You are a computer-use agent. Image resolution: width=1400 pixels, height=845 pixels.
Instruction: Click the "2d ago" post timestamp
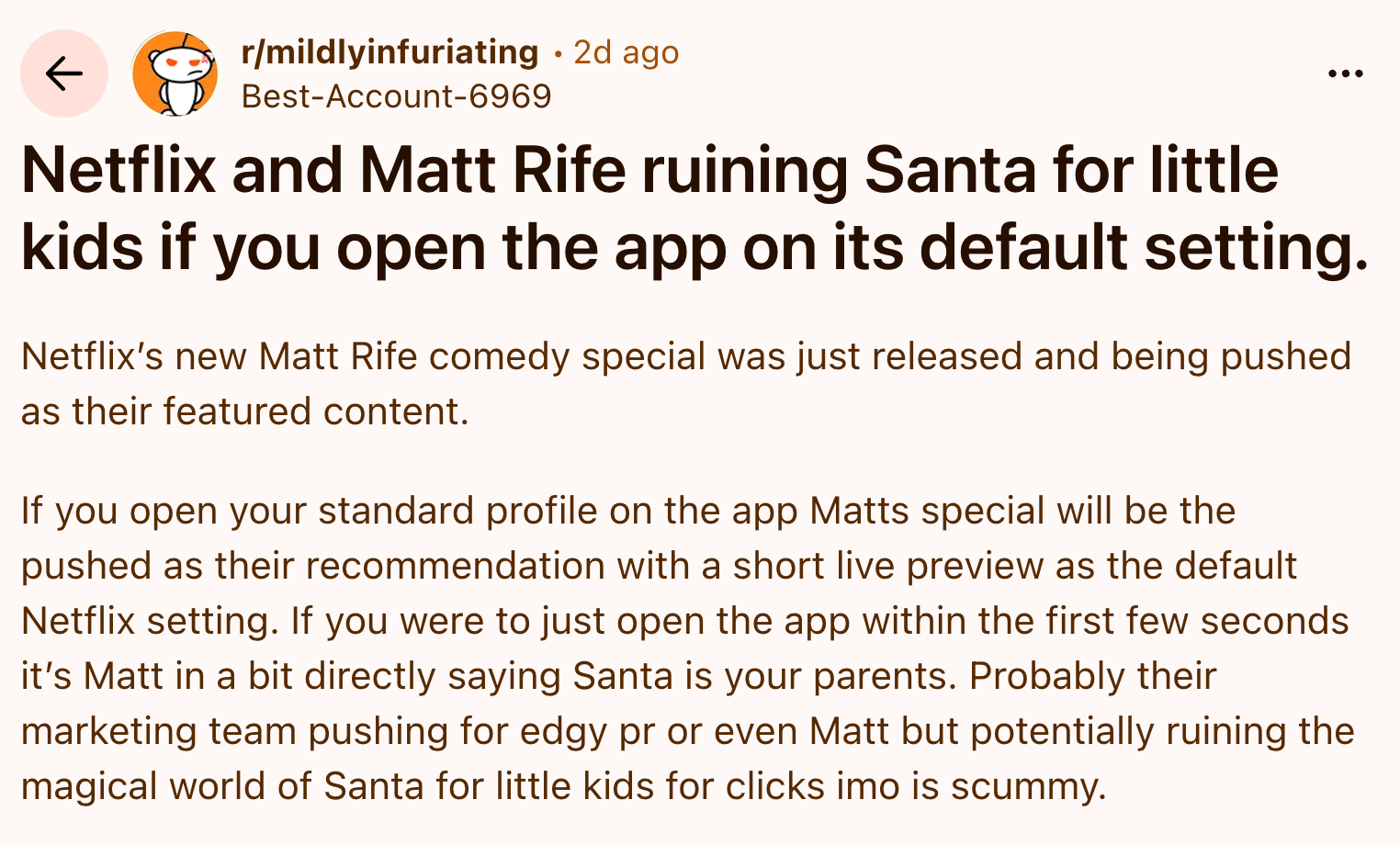pos(627,52)
